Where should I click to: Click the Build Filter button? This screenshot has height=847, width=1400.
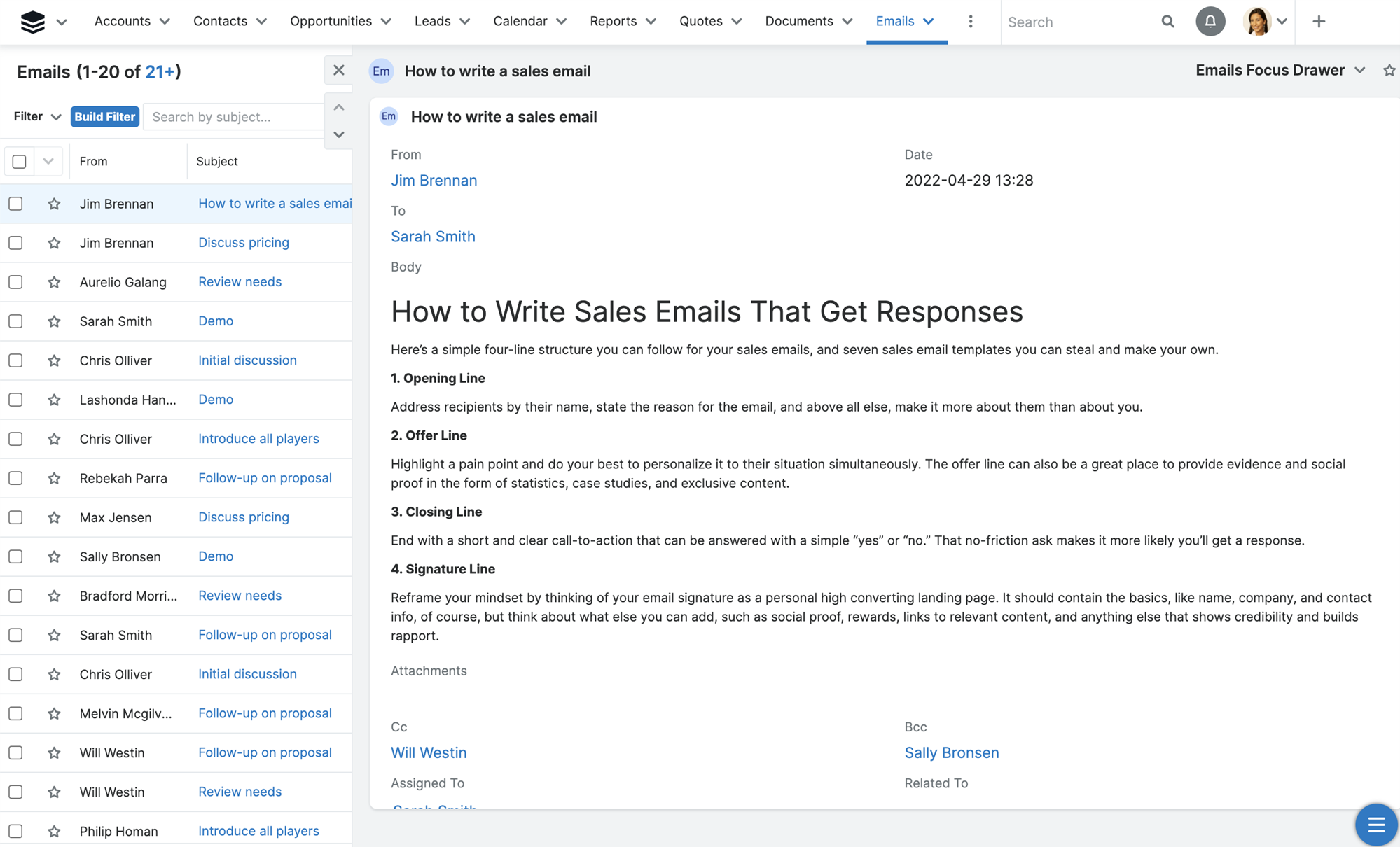click(x=104, y=116)
